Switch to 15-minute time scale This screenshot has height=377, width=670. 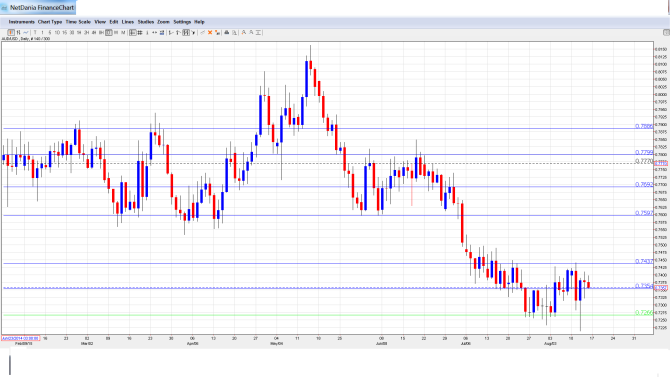tap(65, 32)
